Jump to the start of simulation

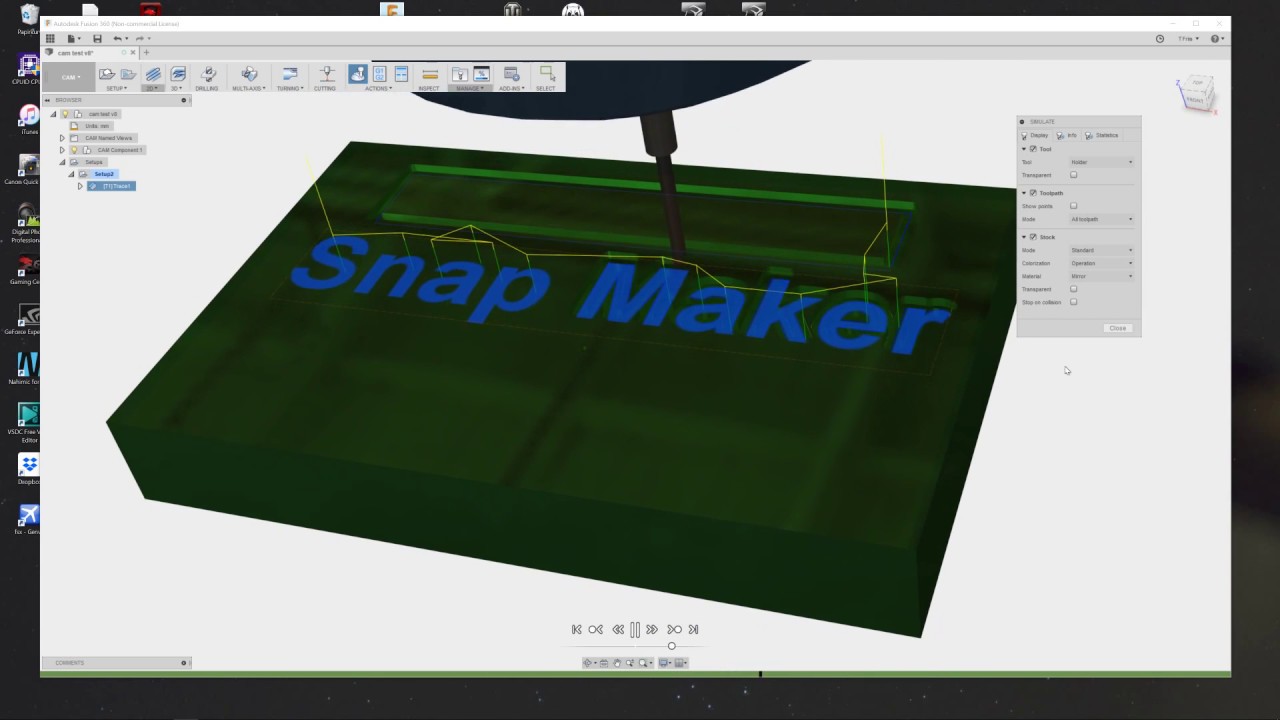[x=577, y=629]
